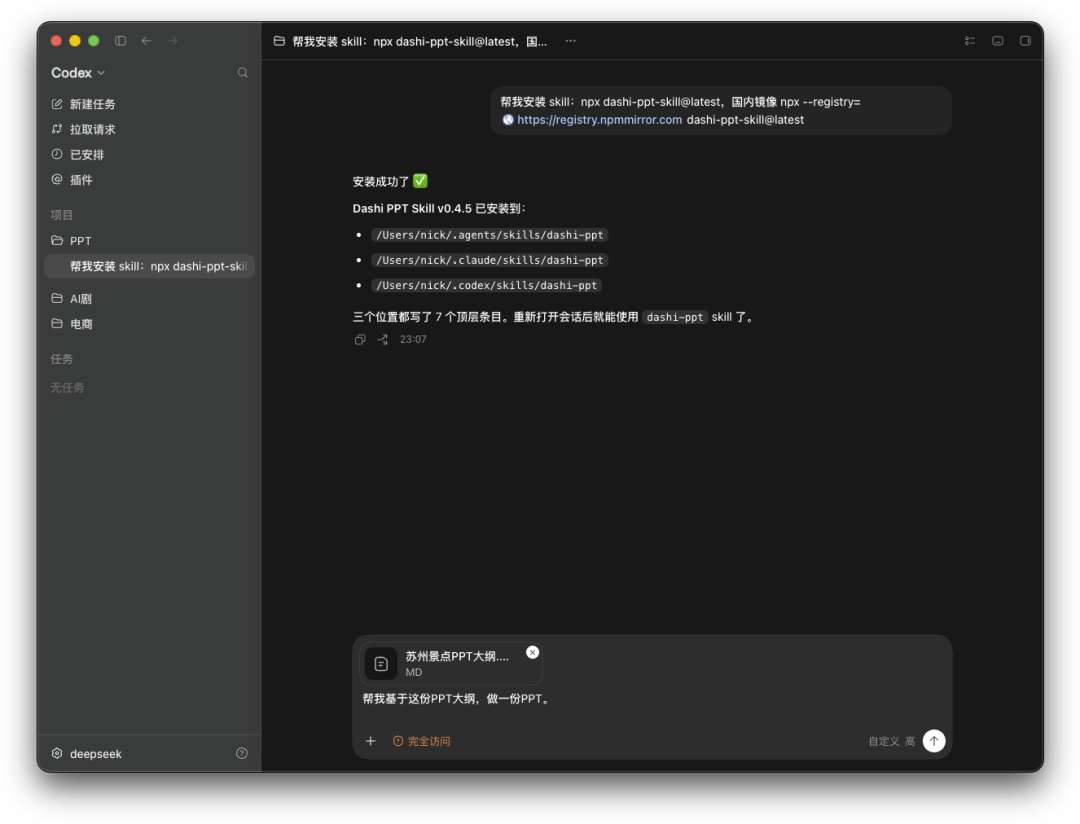Open the task list icon in top right
1080x824 pixels.
coord(970,41)
